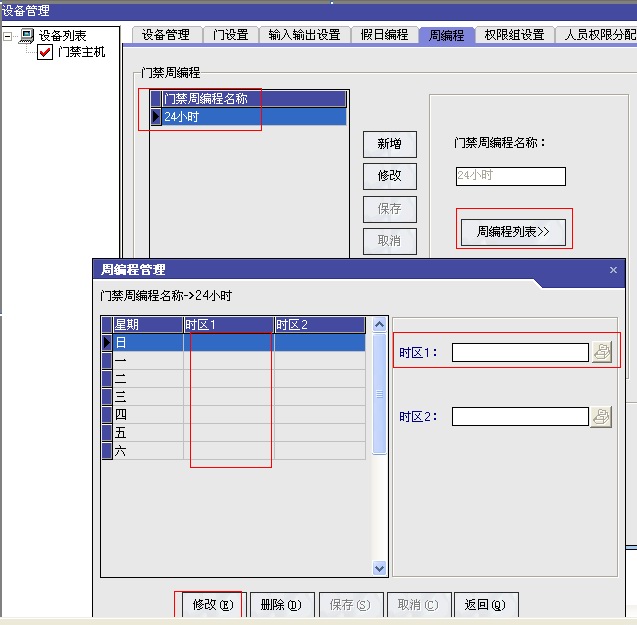Select the 24小时 schedule row
637x625 pixels.
[254, 117]
